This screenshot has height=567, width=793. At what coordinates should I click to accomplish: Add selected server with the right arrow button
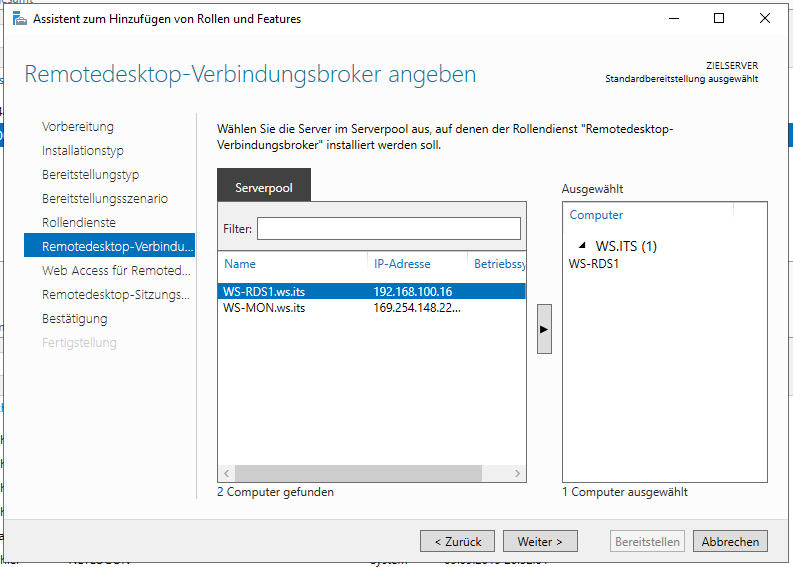point(544,329)
